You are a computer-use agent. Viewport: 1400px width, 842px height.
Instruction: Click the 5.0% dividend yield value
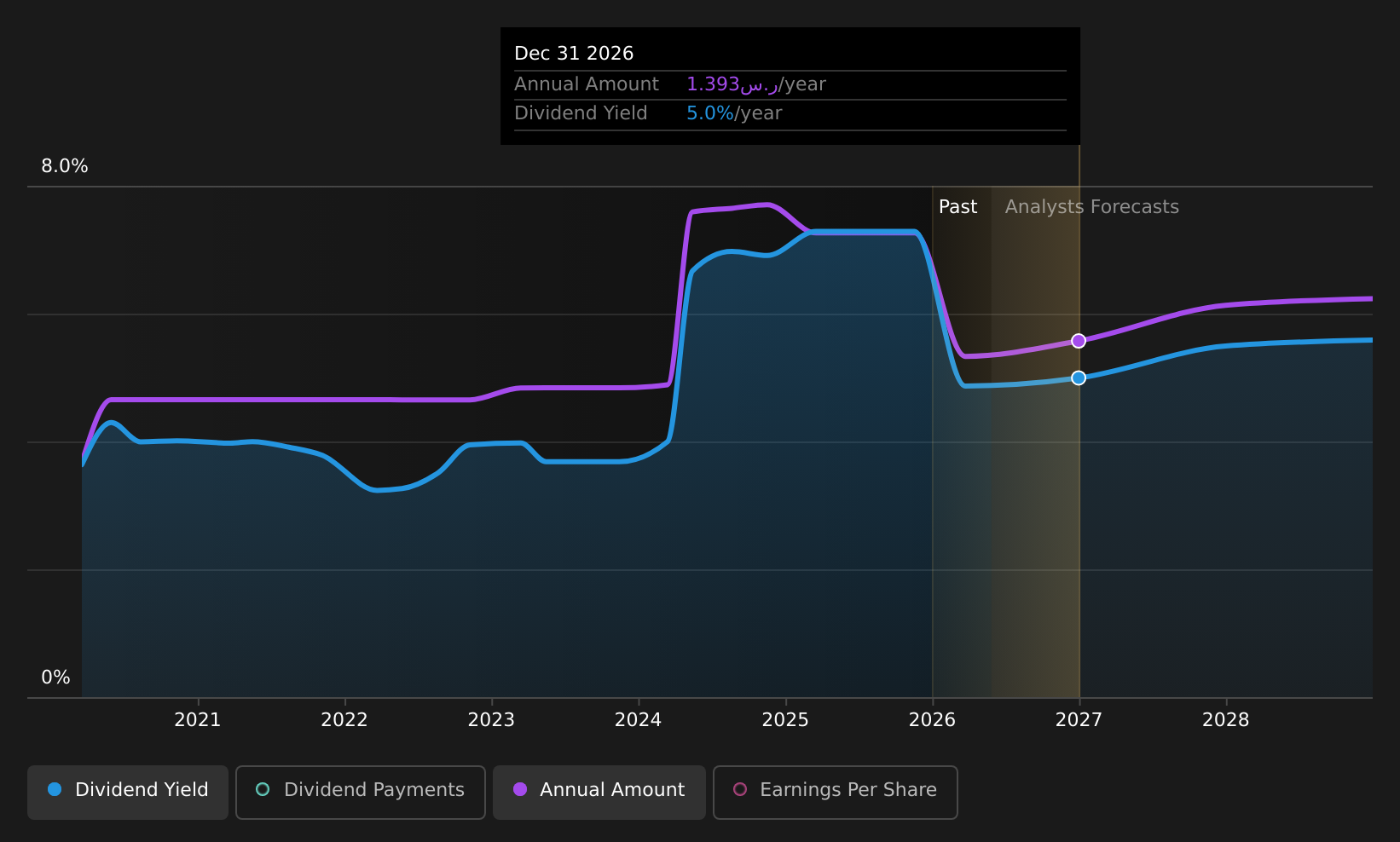pos(710,113)
